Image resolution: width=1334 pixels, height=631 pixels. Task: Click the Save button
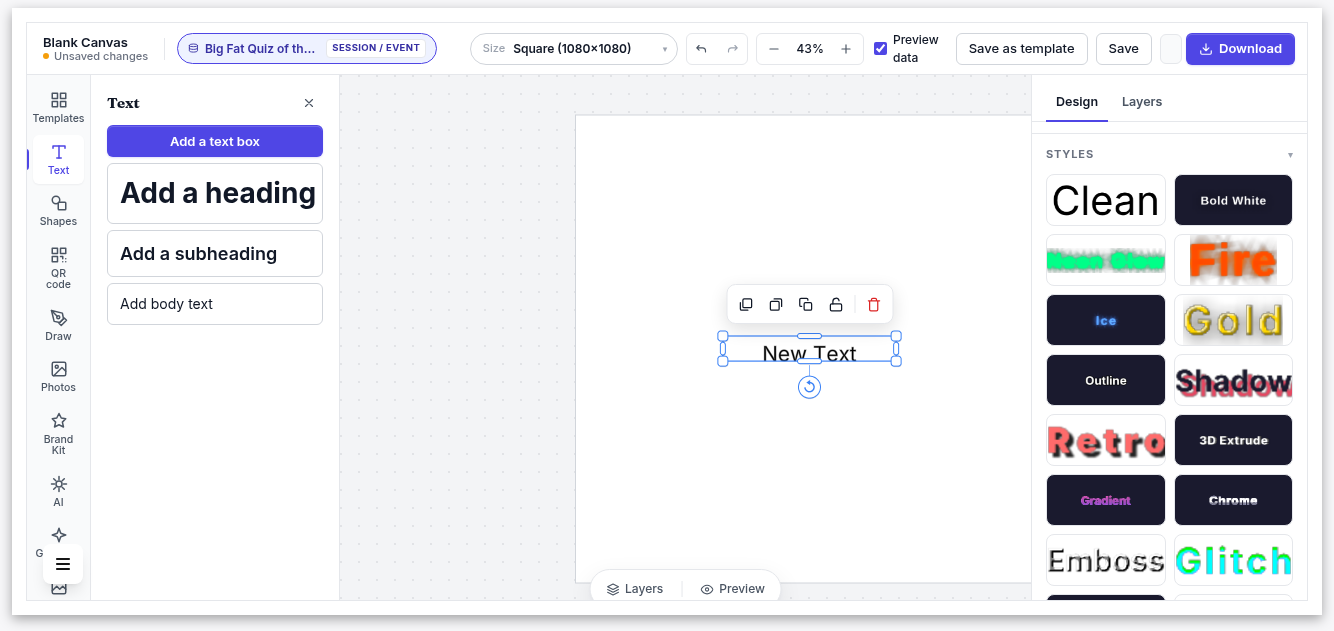click(1123, 49)
